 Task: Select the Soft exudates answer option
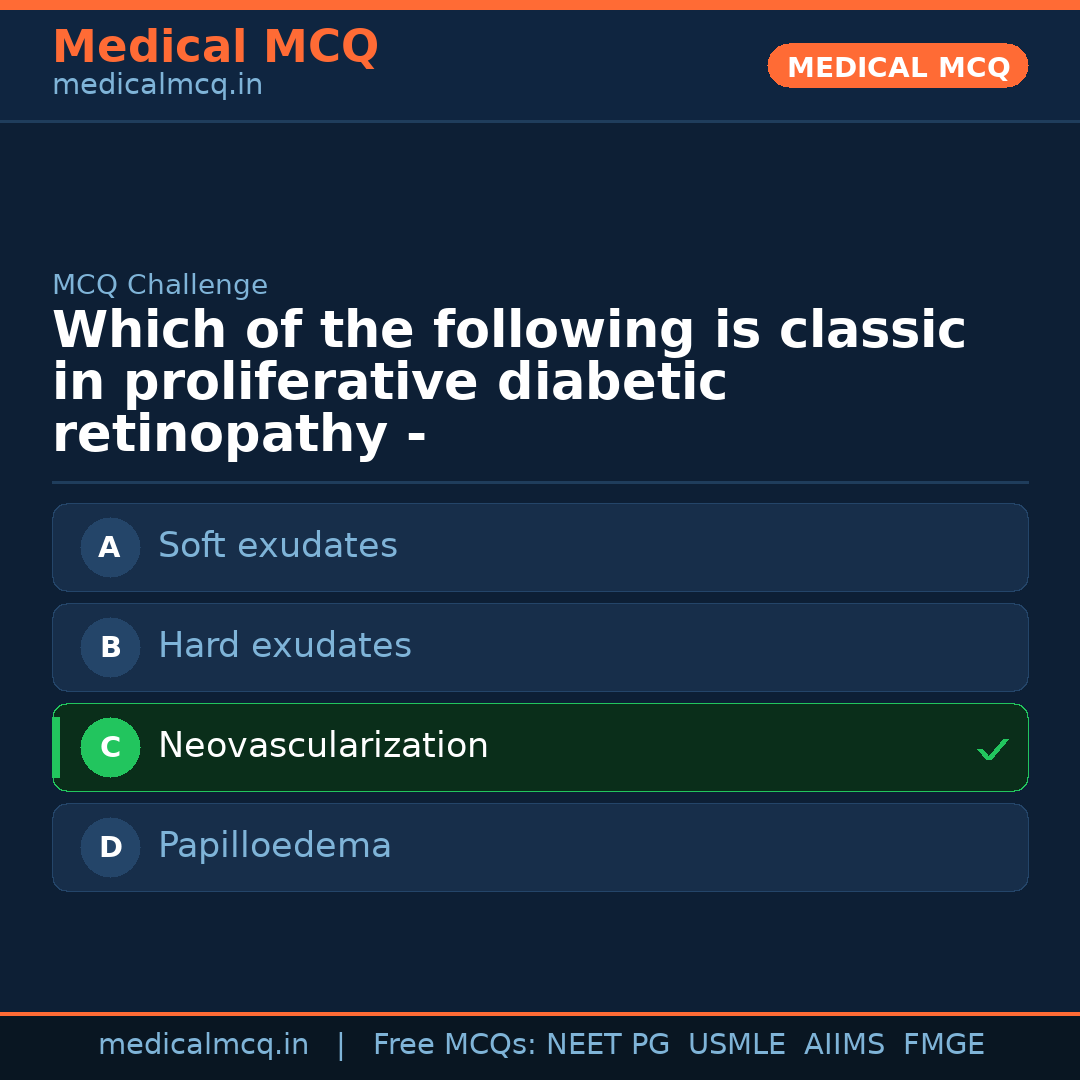278,546
